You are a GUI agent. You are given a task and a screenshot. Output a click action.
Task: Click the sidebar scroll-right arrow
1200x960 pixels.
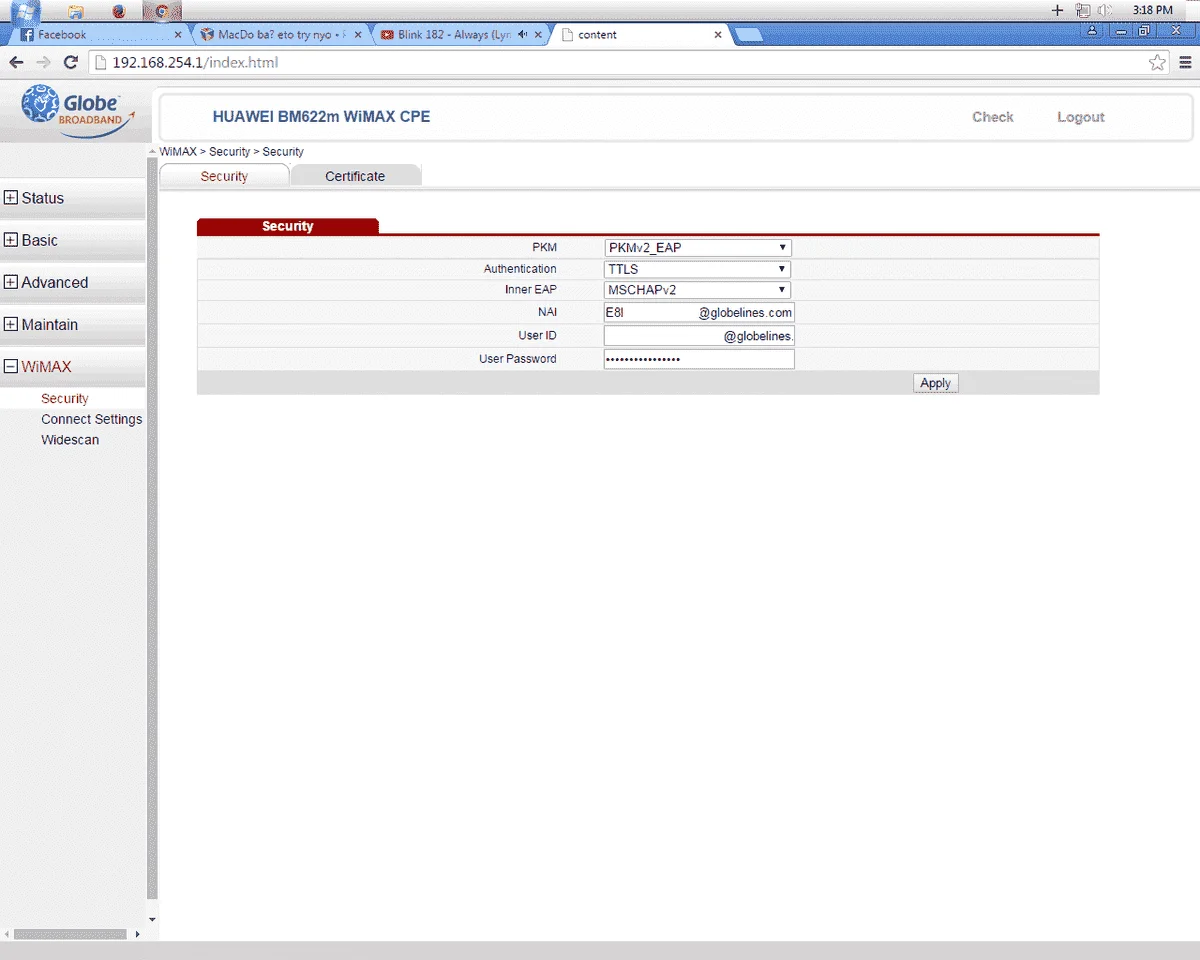pos(138,934)
